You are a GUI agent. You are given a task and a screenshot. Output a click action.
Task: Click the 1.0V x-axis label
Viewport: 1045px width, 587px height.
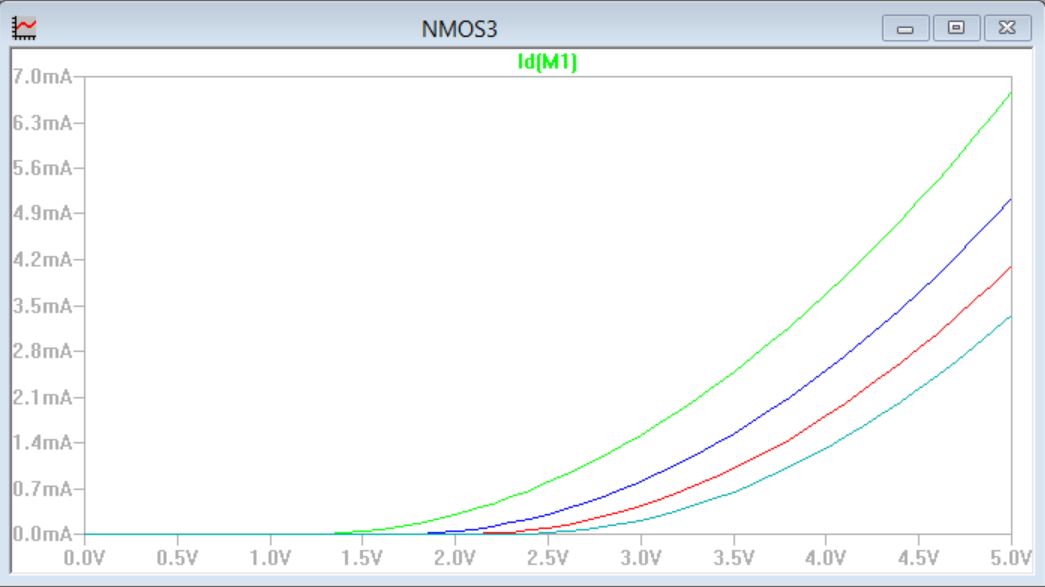pyautogui.click(x=270, y=558)
